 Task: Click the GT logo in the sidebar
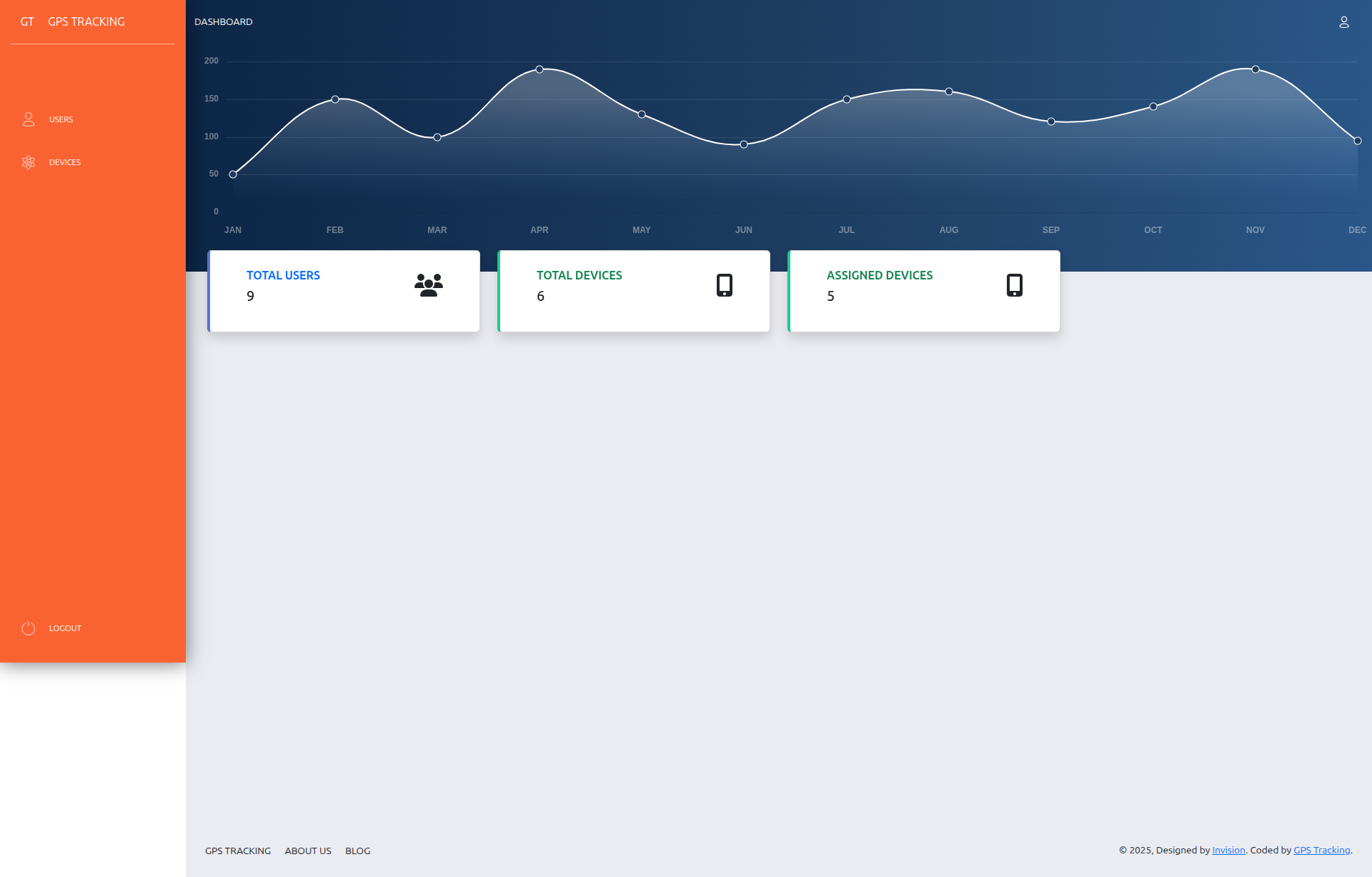(x=27, y=22)
